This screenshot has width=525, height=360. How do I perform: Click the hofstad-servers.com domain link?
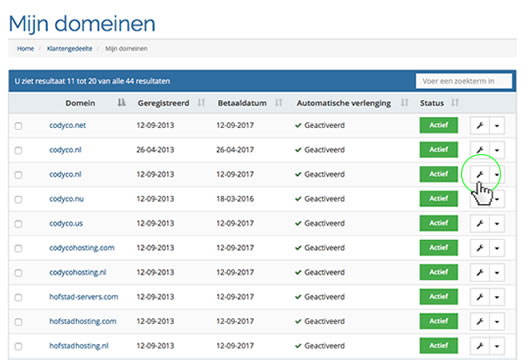[x=84, y=297]
